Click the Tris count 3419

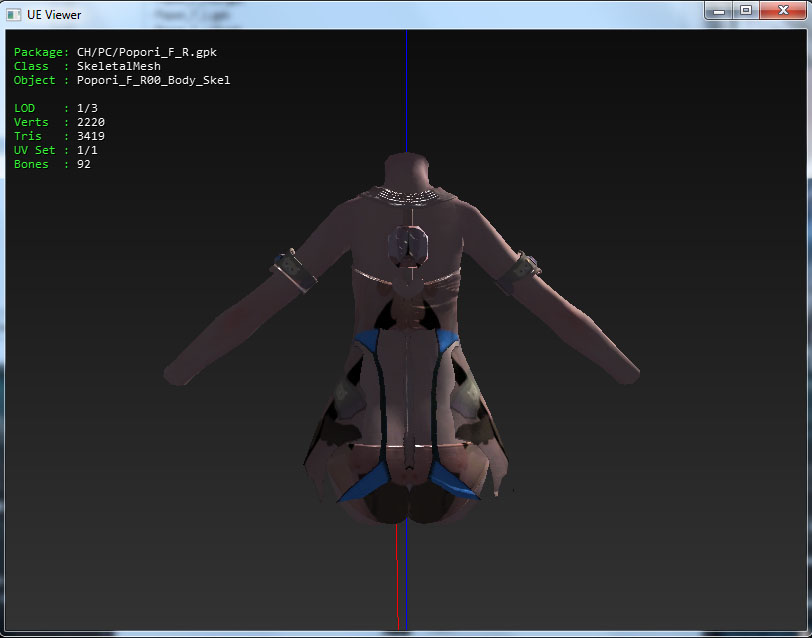(x=90, y=136)
